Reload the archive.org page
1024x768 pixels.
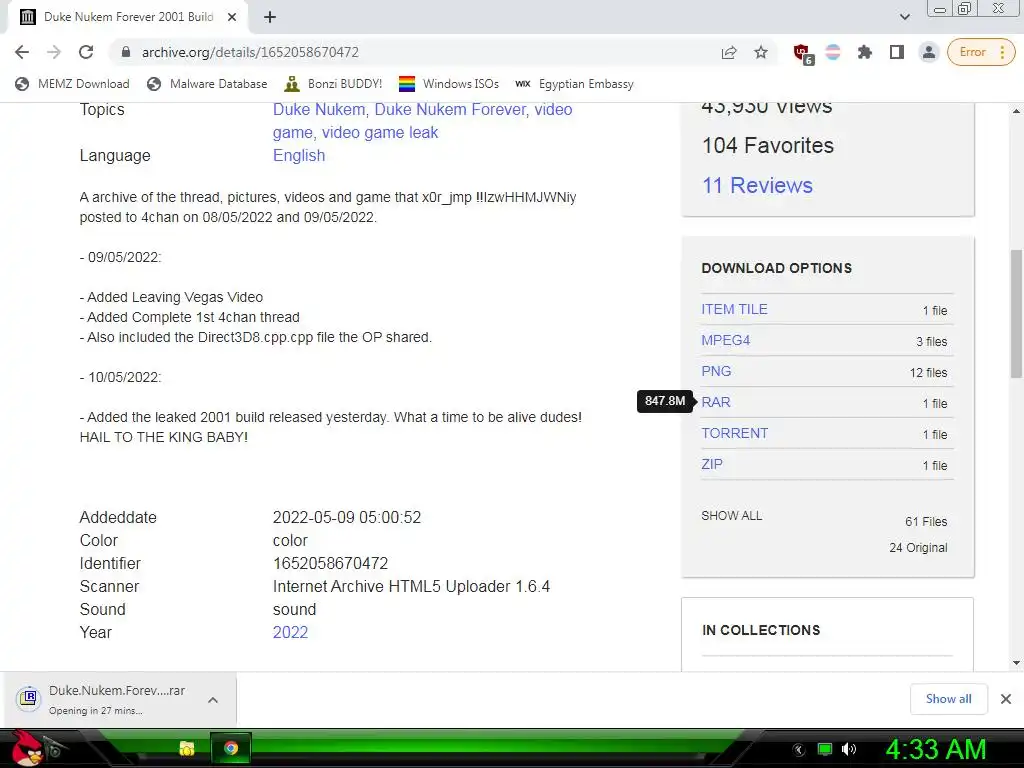86,52
